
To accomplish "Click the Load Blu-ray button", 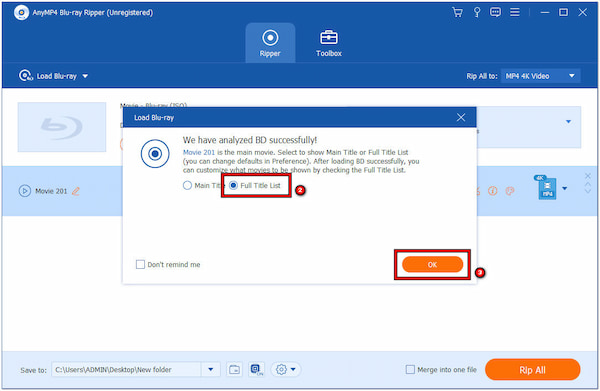I will click(48, 76).
